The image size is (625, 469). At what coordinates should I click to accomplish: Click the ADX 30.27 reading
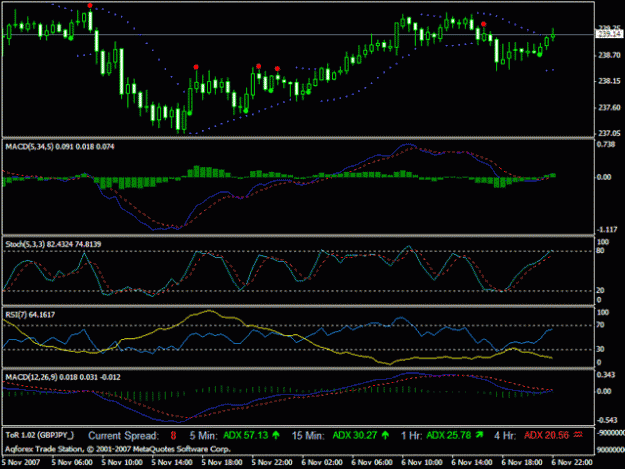[x=355, y=435]
